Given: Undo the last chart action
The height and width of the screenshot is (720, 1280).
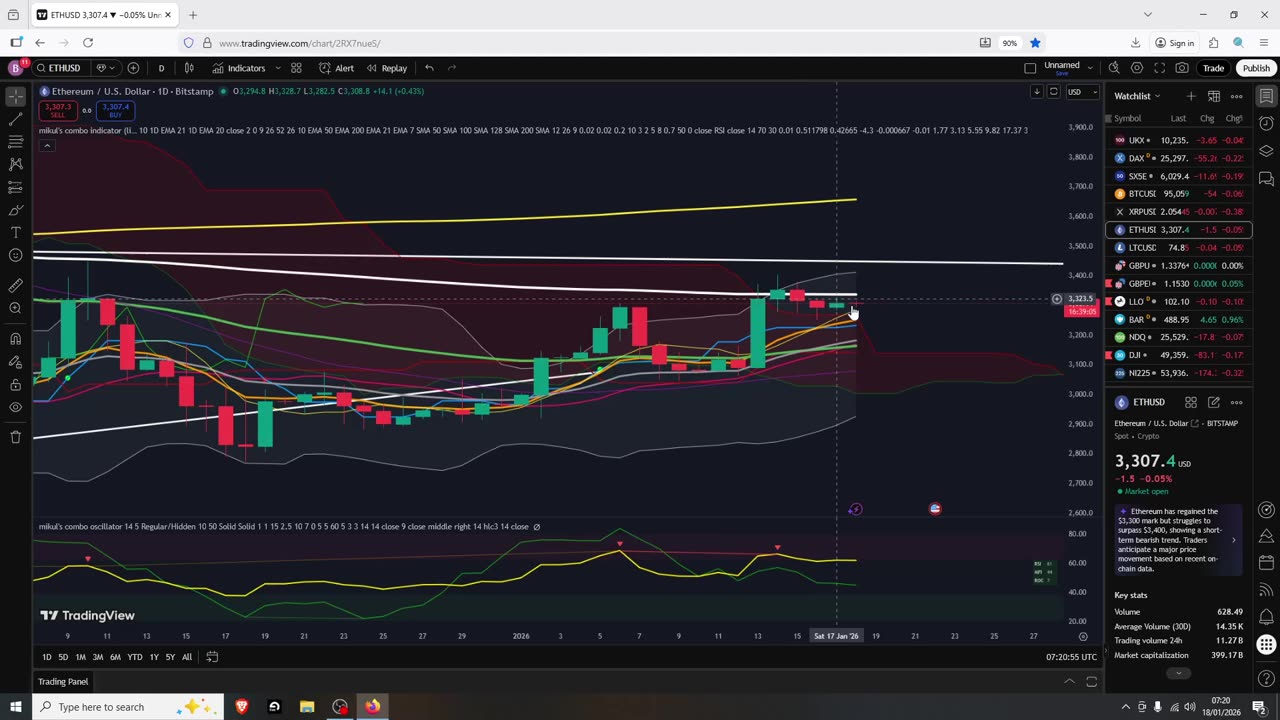Looking at the screenshot, I should pyautogui.click(x=429, y=68).
